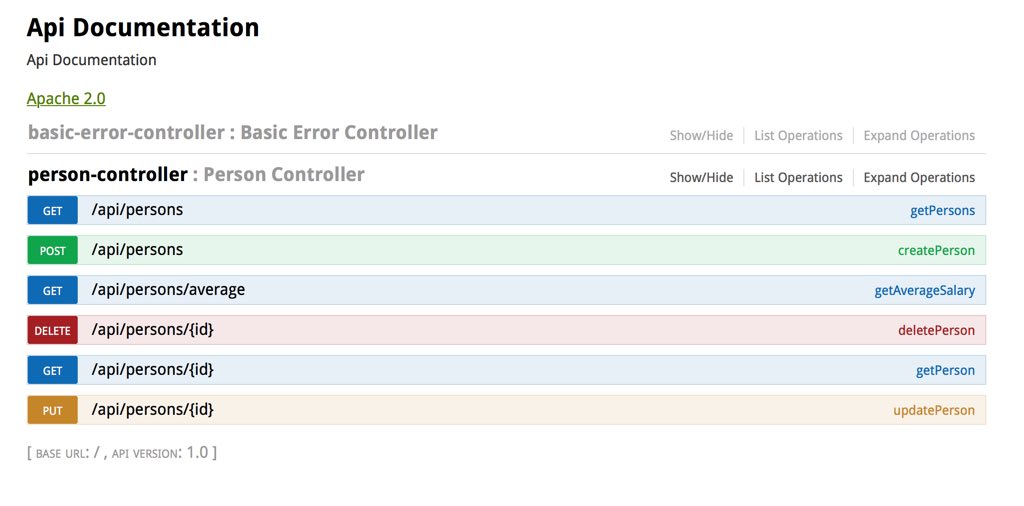The image size is (1024, 506).
Task: Expand Operations for basic-error-controller
Action: (x=919, y=136)
